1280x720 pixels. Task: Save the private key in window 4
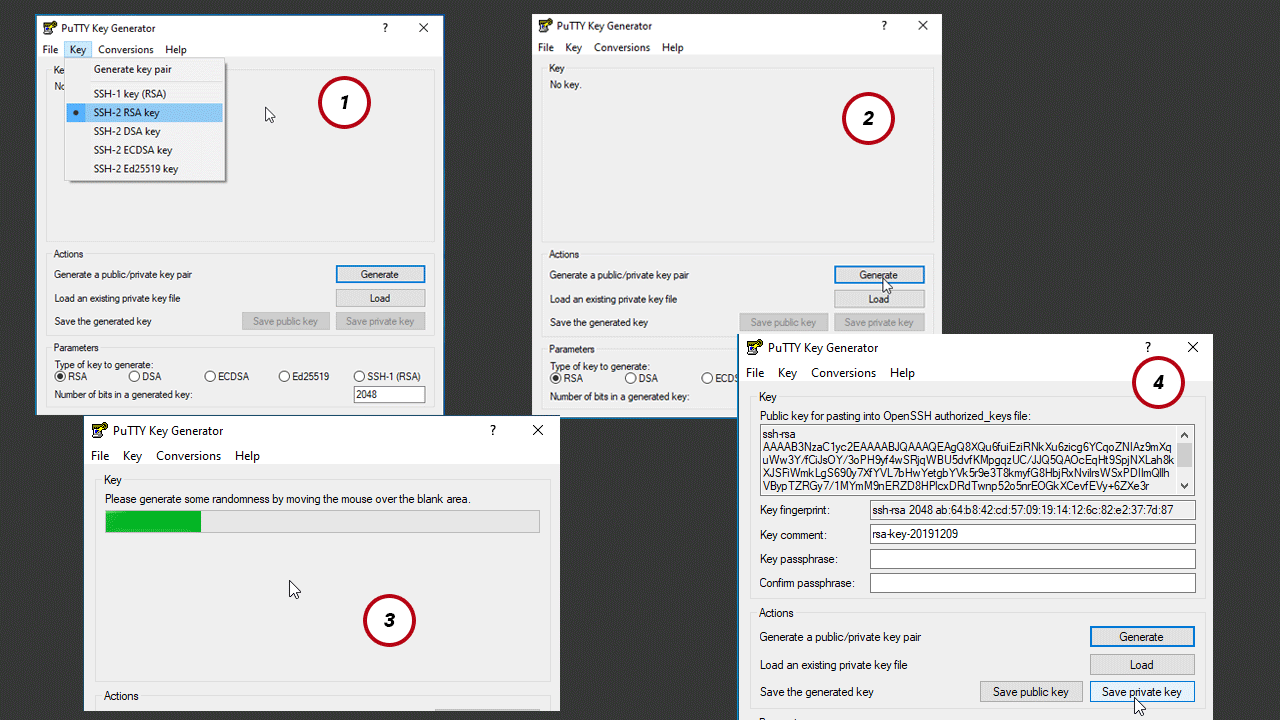(1141, 691)
